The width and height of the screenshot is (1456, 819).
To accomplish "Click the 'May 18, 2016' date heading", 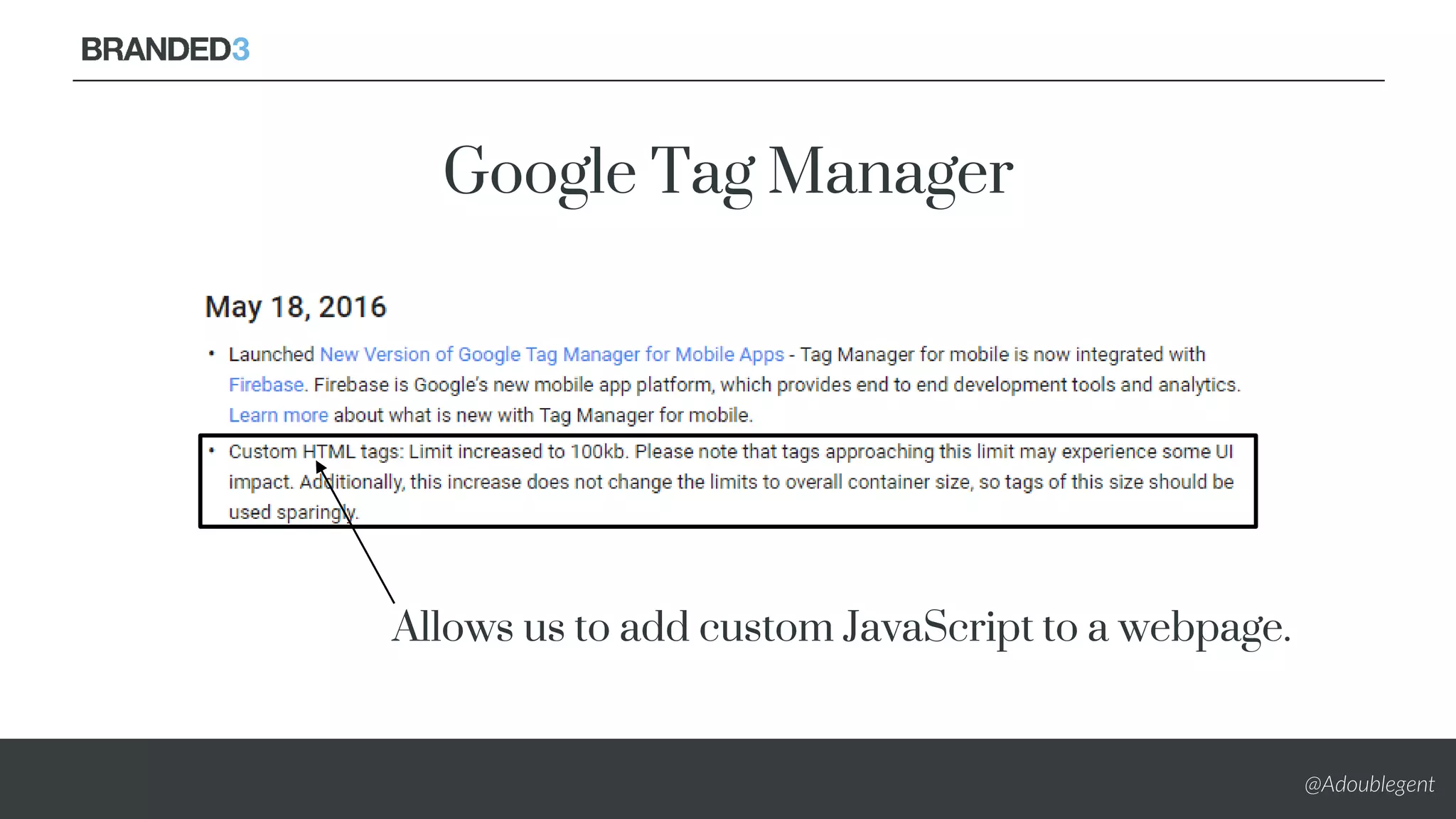I will [x=295, y=307].
